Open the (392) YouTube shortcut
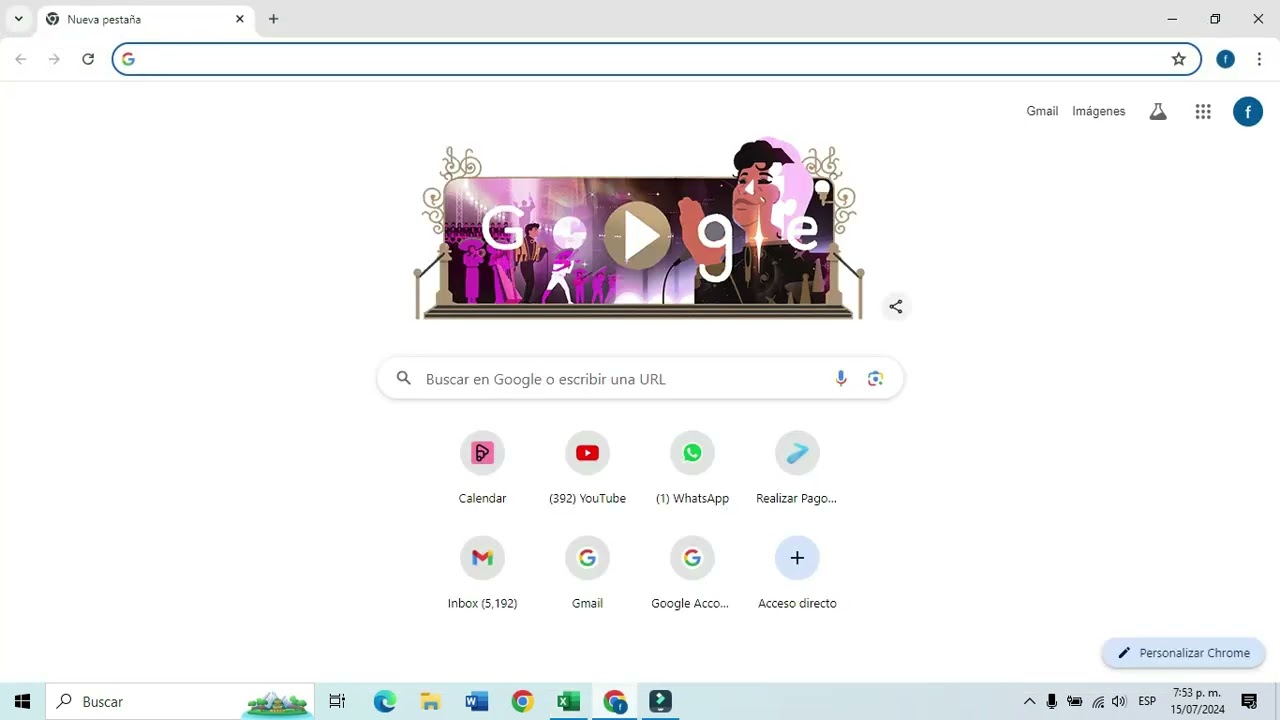The height and width of the screenshot is (720, 1280). tap(587, 468)
